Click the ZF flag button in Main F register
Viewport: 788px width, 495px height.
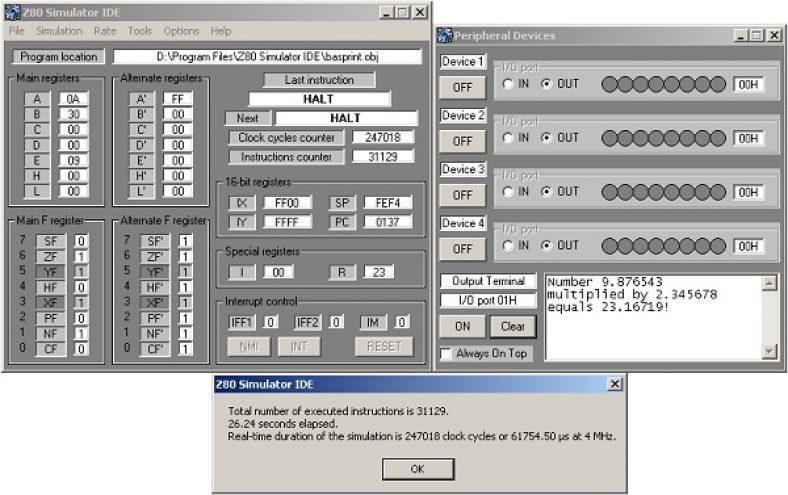[x=51, y=256]
